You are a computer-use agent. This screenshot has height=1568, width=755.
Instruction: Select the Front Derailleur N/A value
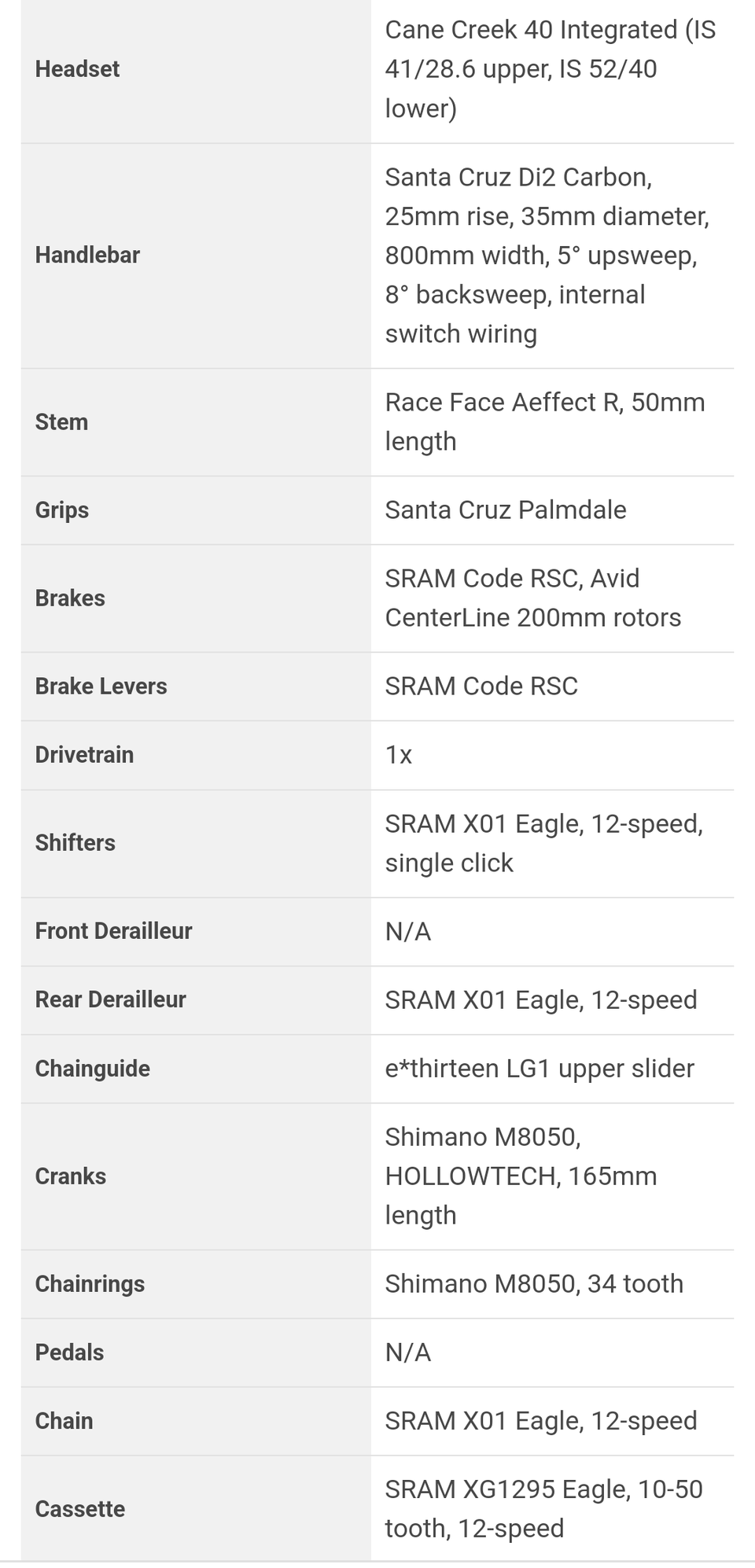[408, 931]
